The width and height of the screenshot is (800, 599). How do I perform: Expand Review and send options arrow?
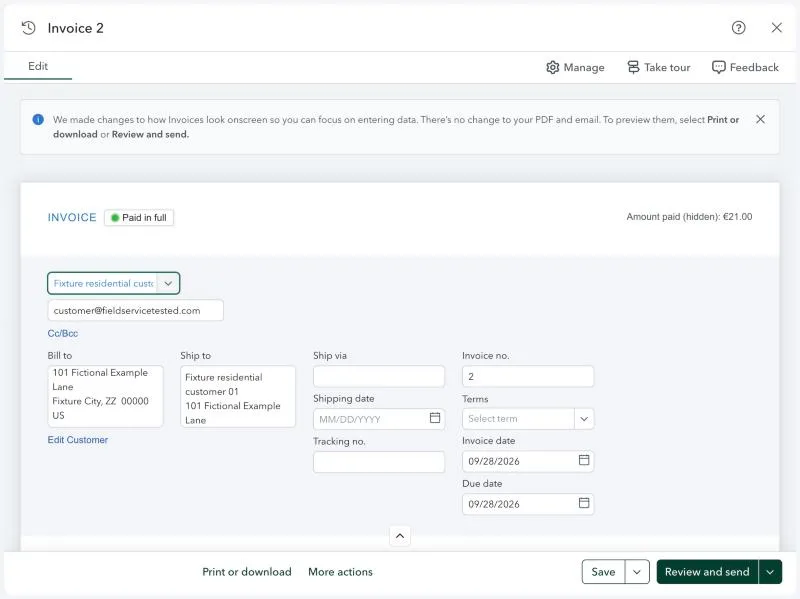coord(770,572)
